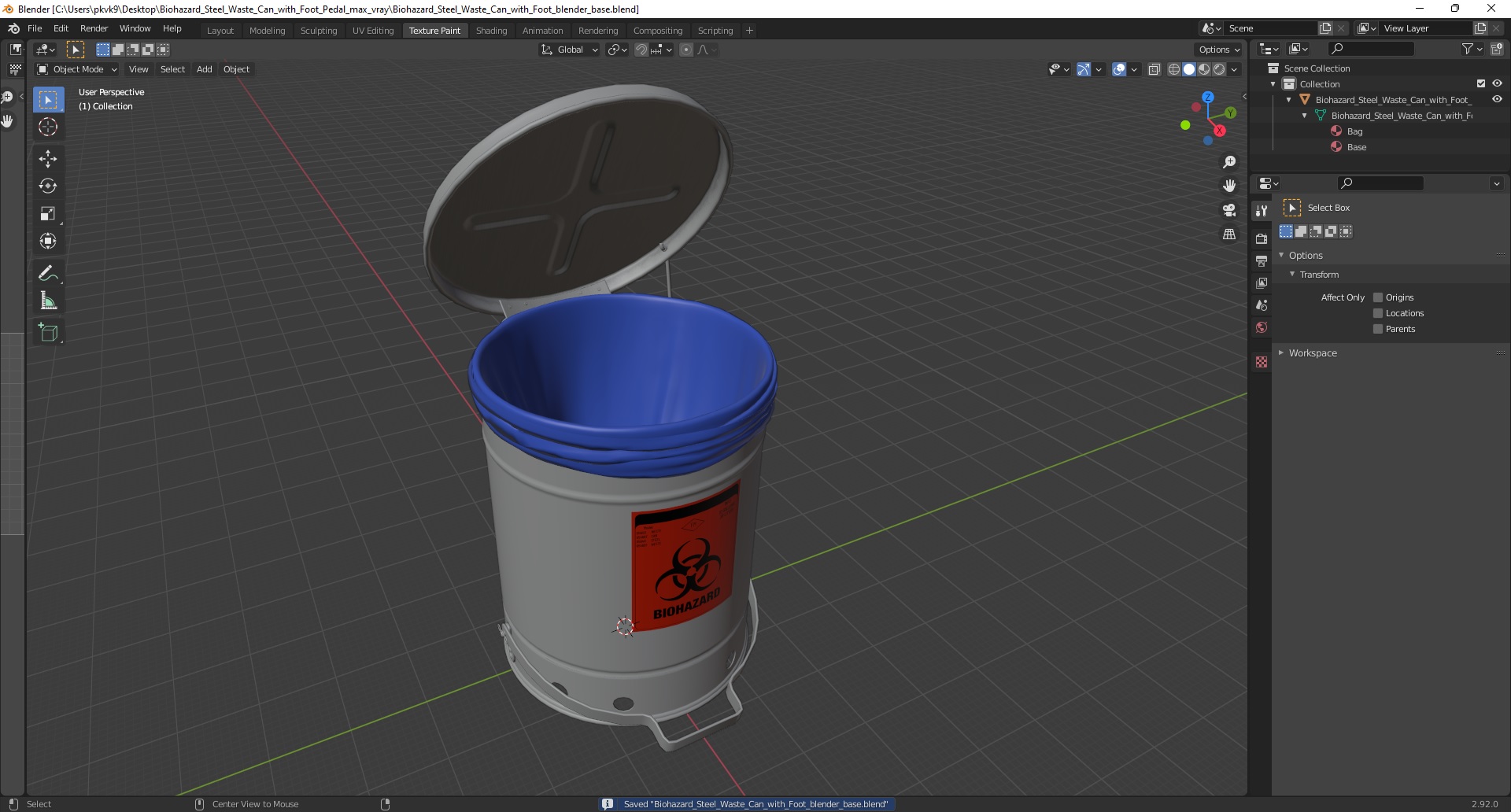This screenshot has height=812, width=1511.
Task: Toggle the camera view icon
Action: pos(1229,210)
